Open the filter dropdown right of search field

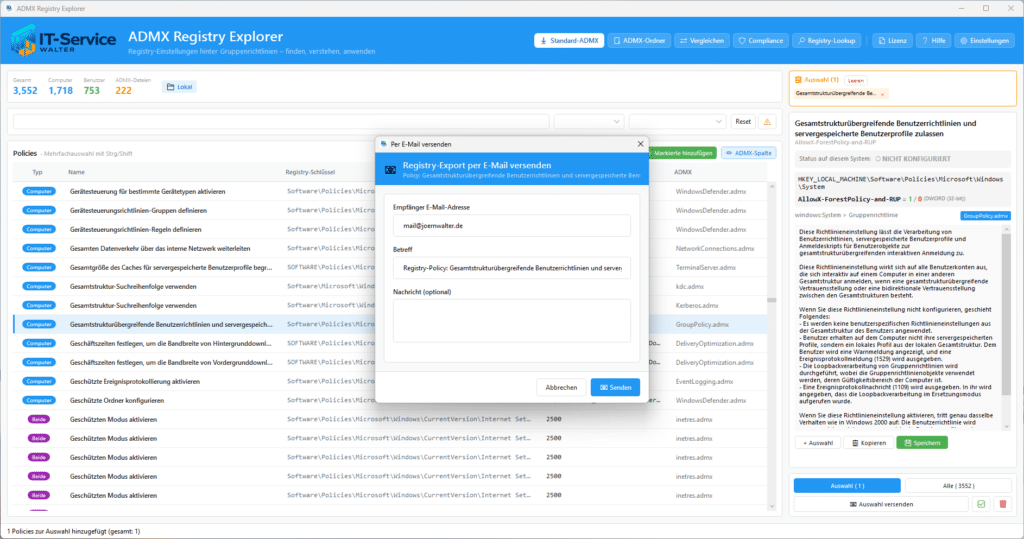[x=588, y=122]
